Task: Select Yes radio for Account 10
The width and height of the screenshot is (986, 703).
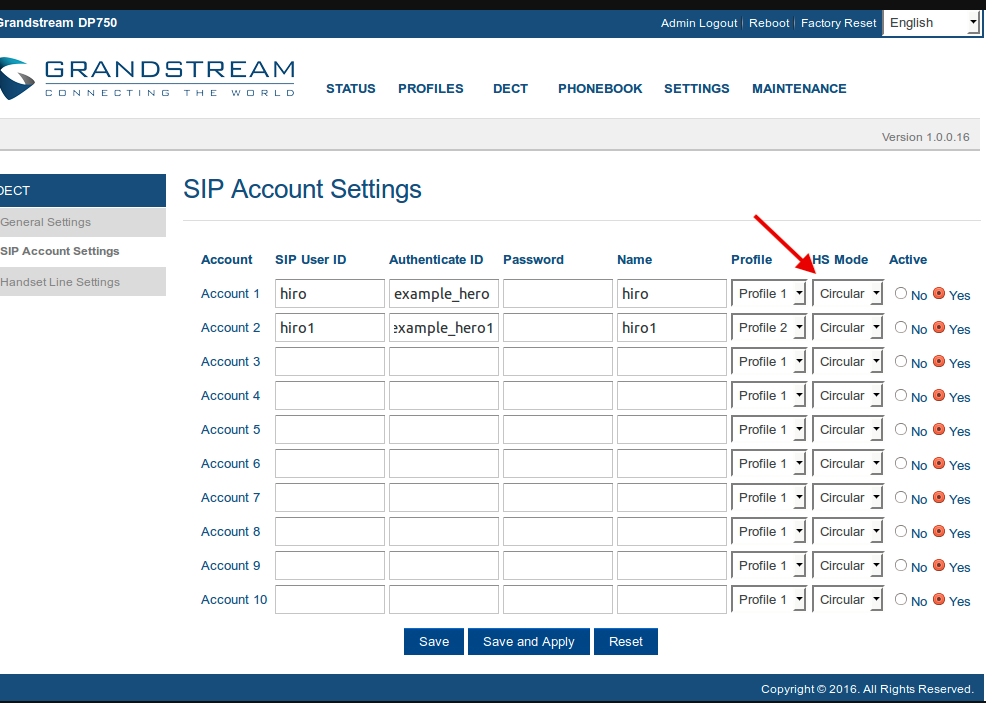Action: 939,599
